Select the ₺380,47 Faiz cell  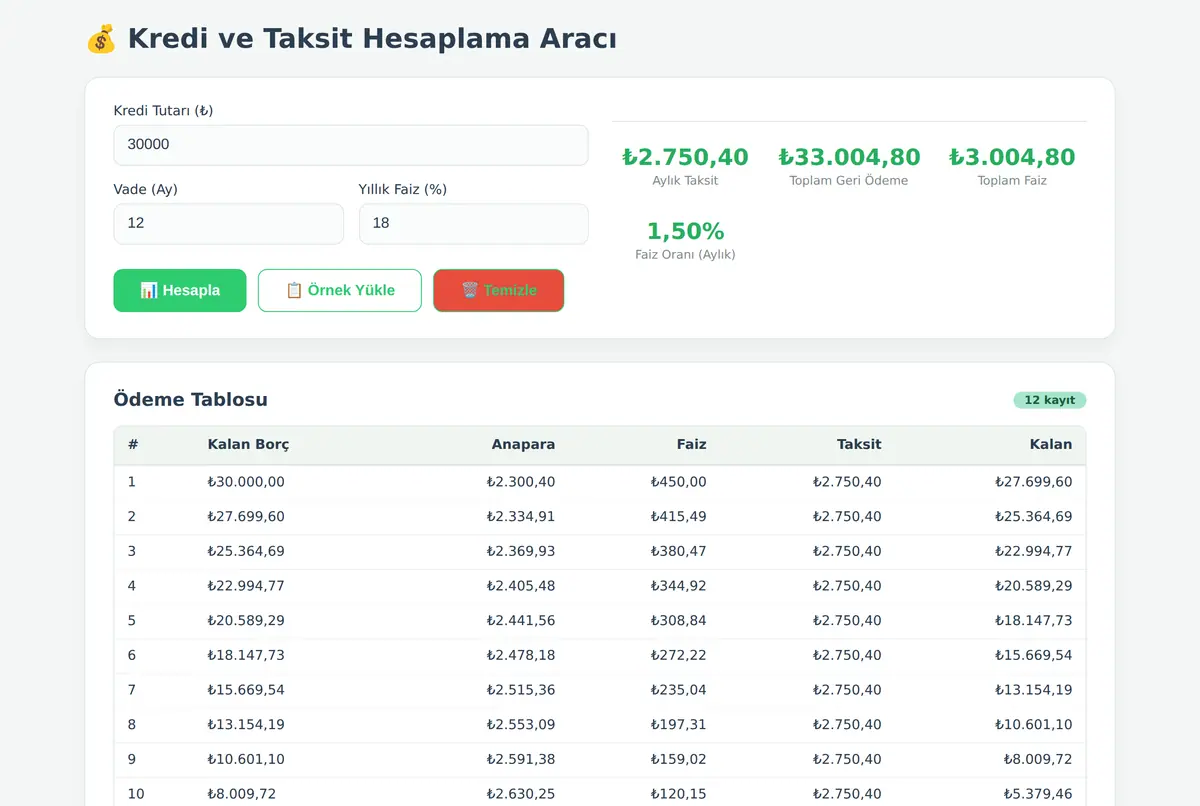(678, 552)
